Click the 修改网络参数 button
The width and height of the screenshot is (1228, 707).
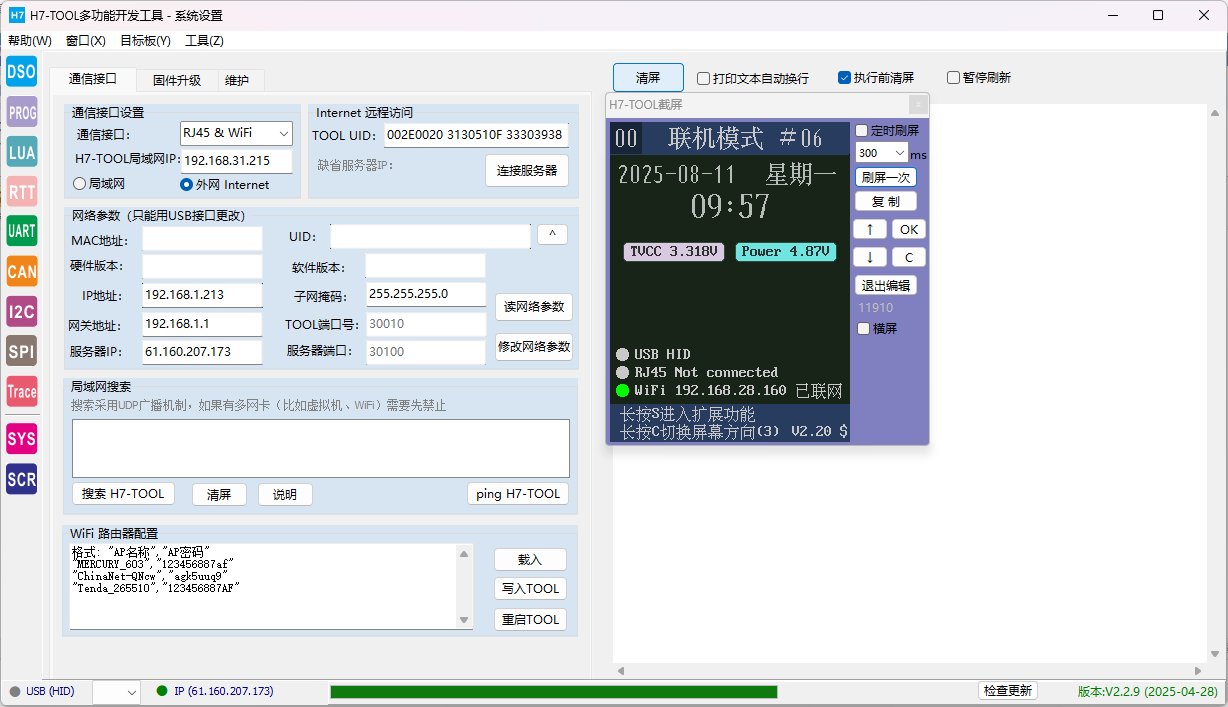tap(534, 347)
